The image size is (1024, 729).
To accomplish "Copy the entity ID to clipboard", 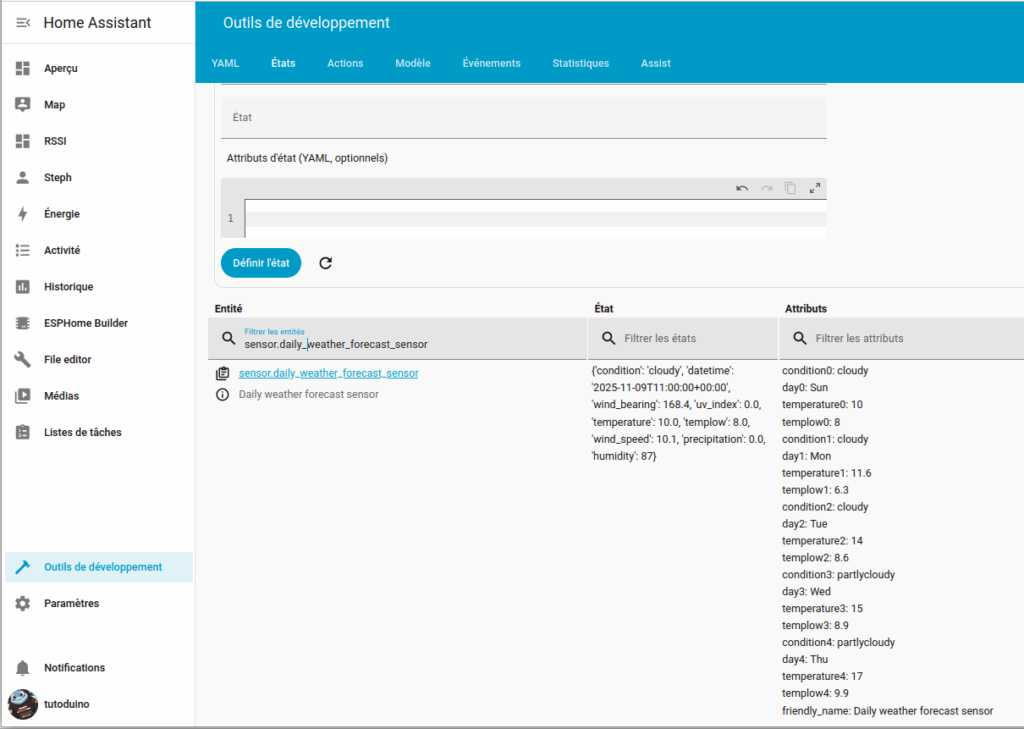I will (x=222, y=373).
